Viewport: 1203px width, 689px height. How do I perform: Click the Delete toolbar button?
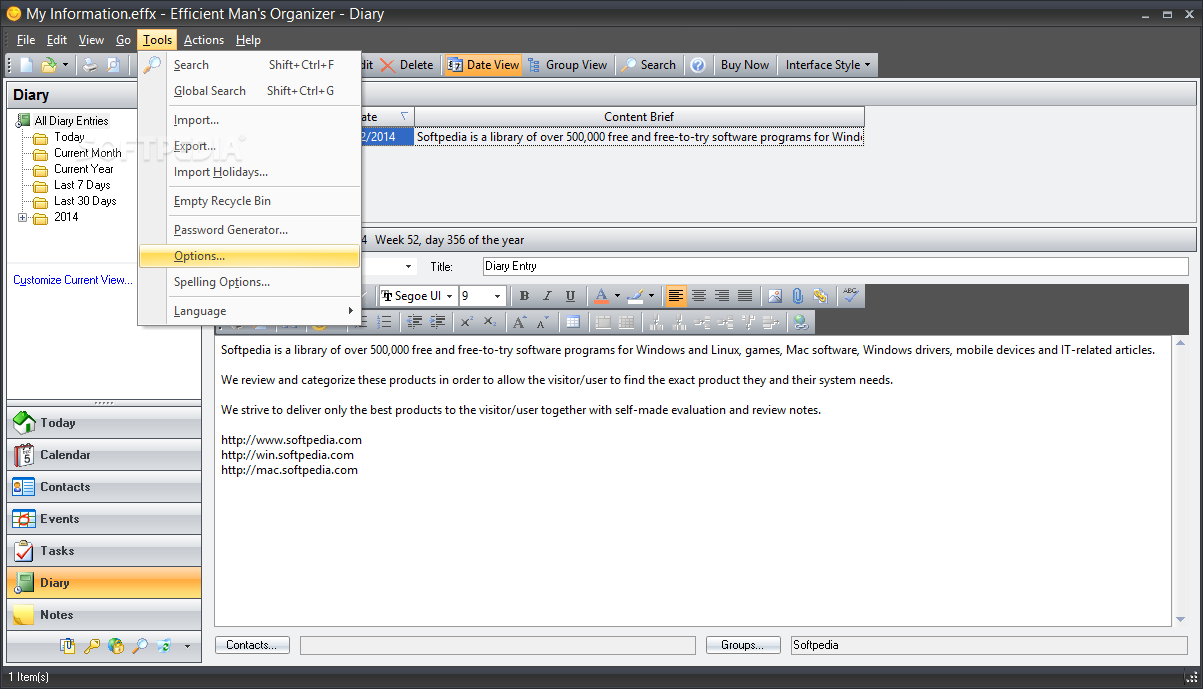406,65
